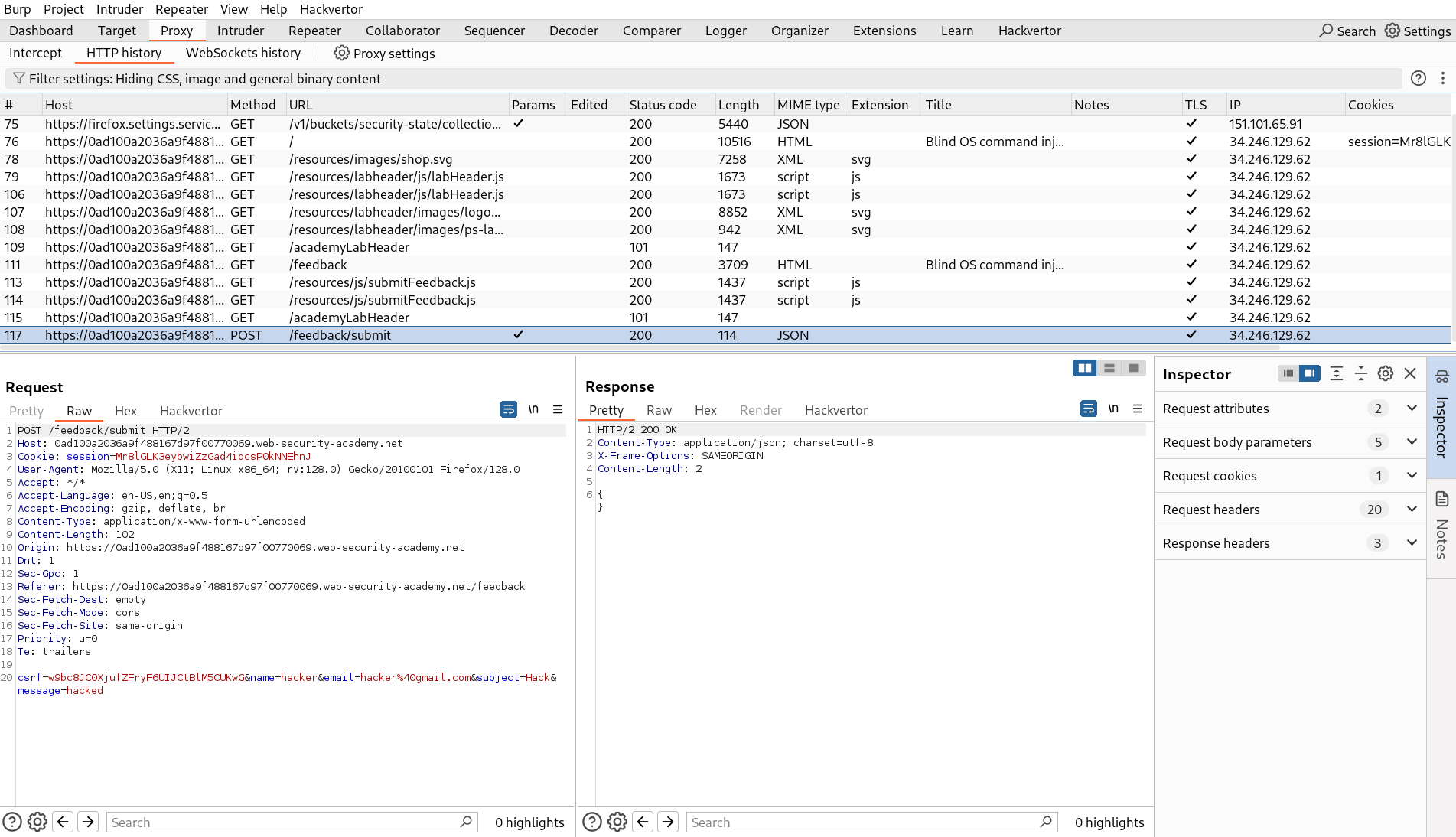Open Inspector settings gear
Screen dimensions: 1456x837
point(1386,373)
